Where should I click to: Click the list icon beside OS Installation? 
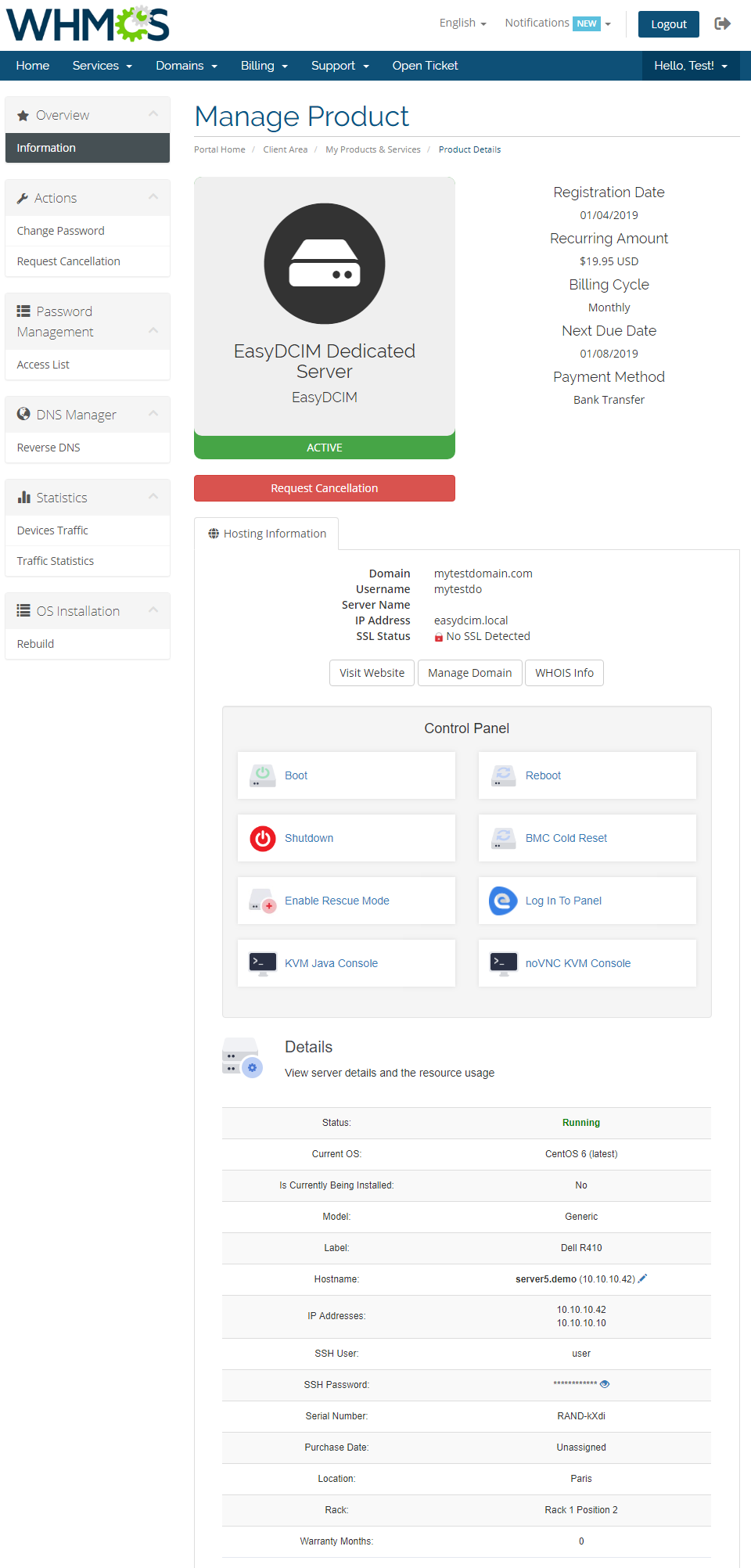23,610
